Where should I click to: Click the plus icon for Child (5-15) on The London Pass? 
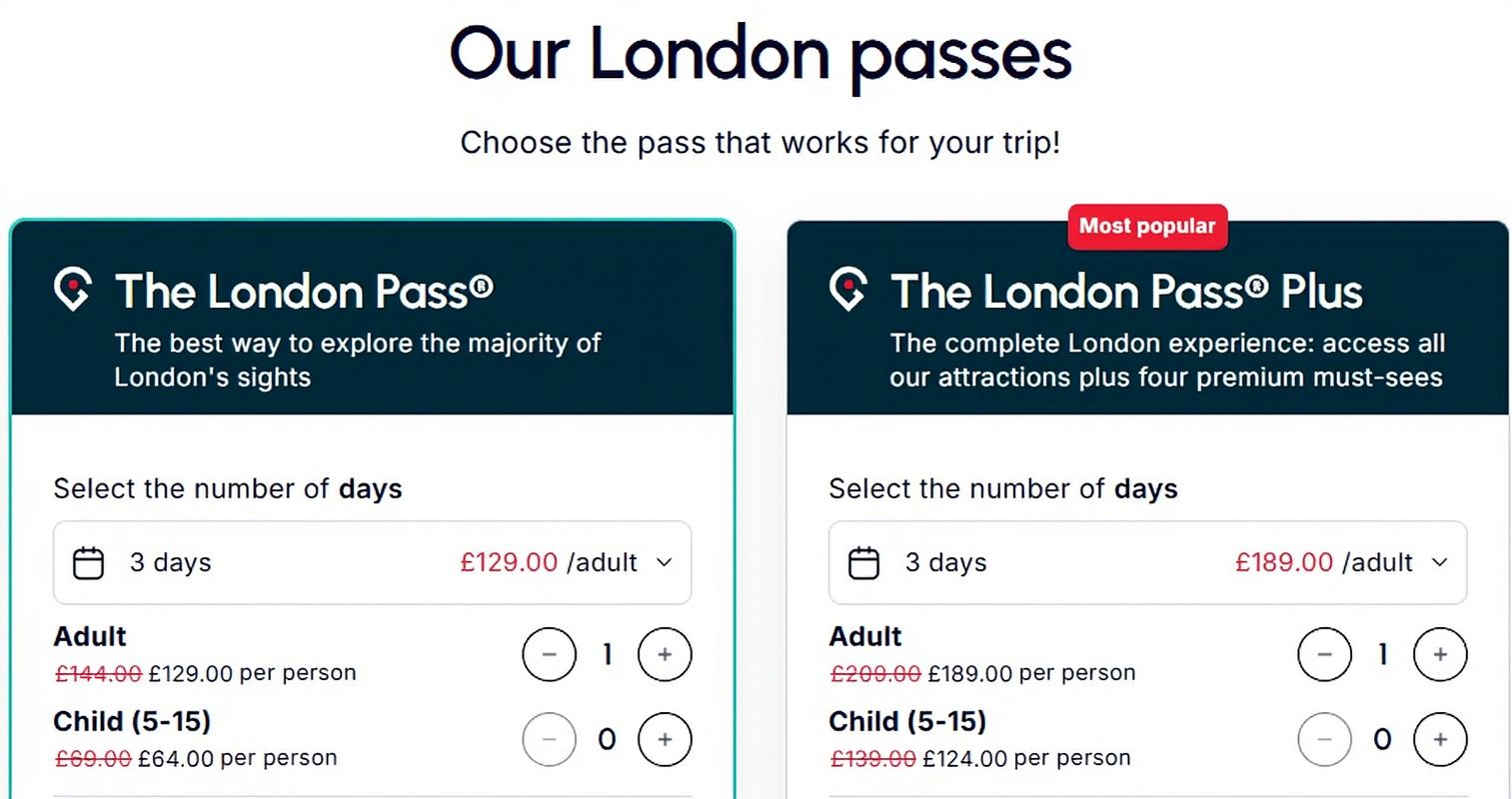coord(664,739)
